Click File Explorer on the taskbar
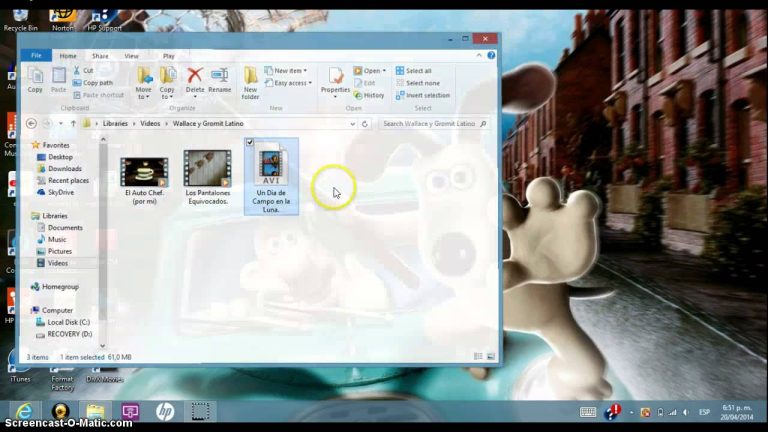The width and height of the screenshot is (768, 432). 96,411
